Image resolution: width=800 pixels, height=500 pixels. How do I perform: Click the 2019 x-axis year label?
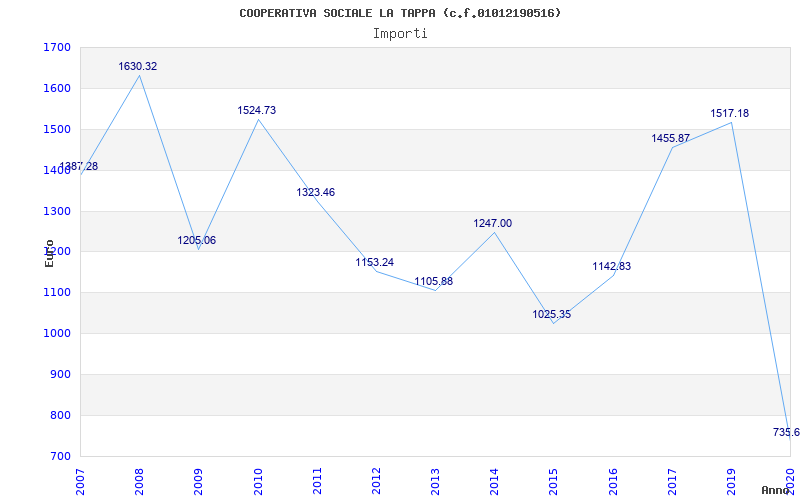(731, 481)
